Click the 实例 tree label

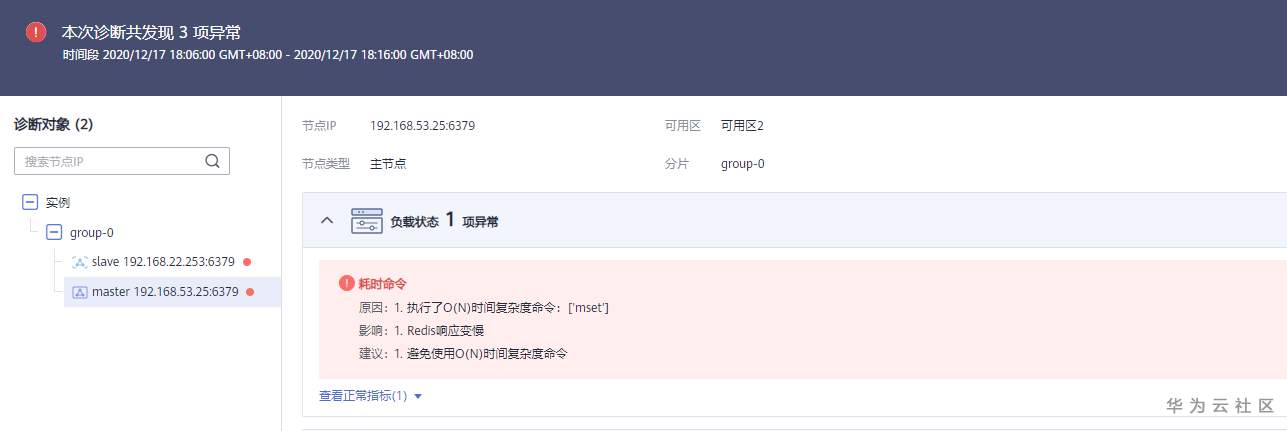pos(58,202)
